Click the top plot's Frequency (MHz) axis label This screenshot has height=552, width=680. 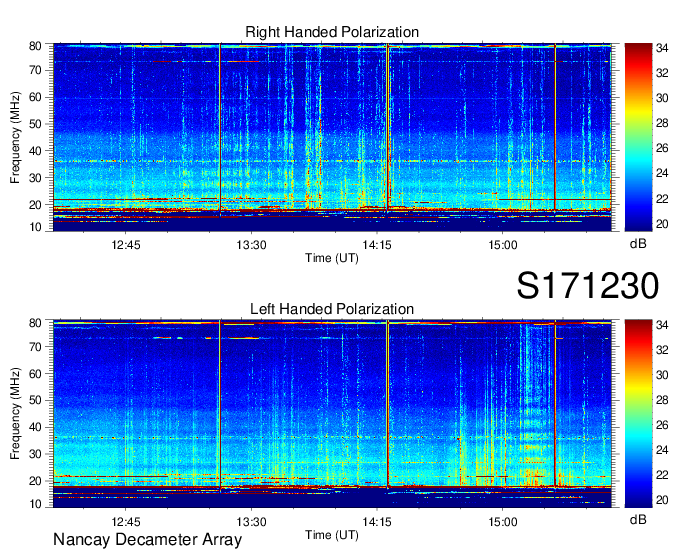point(15,137)
